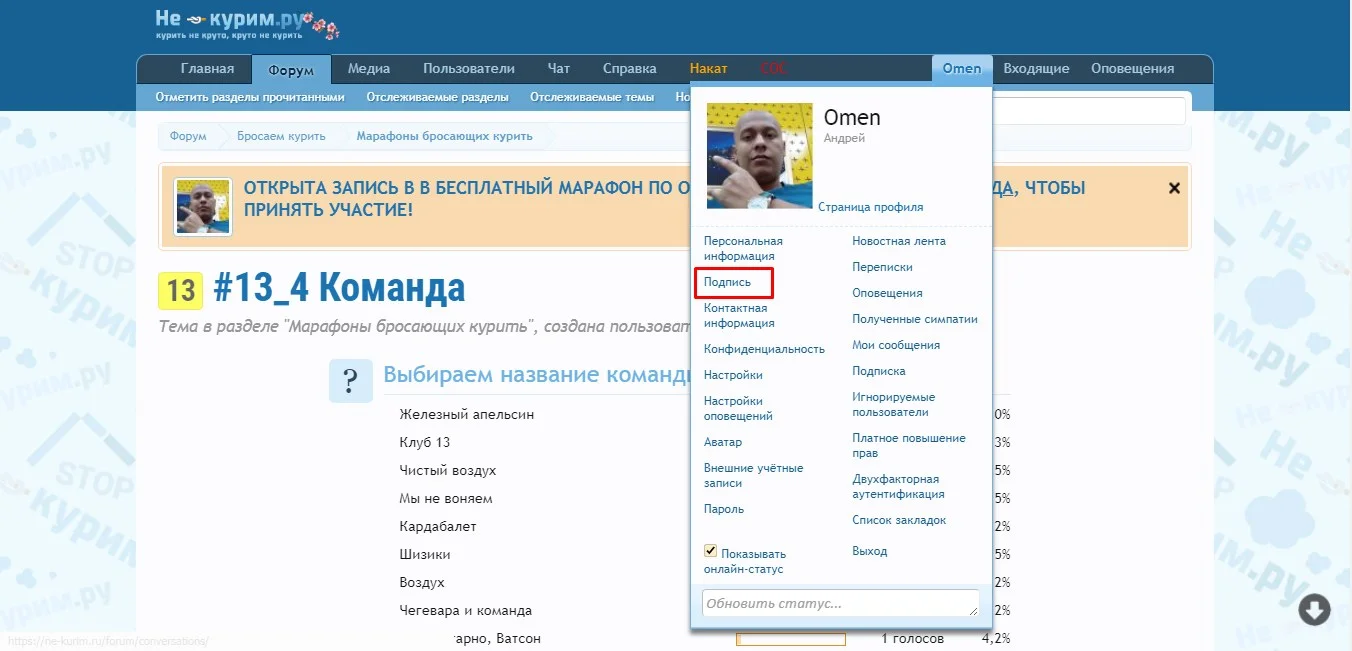Go to Марафоны бросающих курить breadcrumb
Screen dimensions: 1352x651
[444, 136]
